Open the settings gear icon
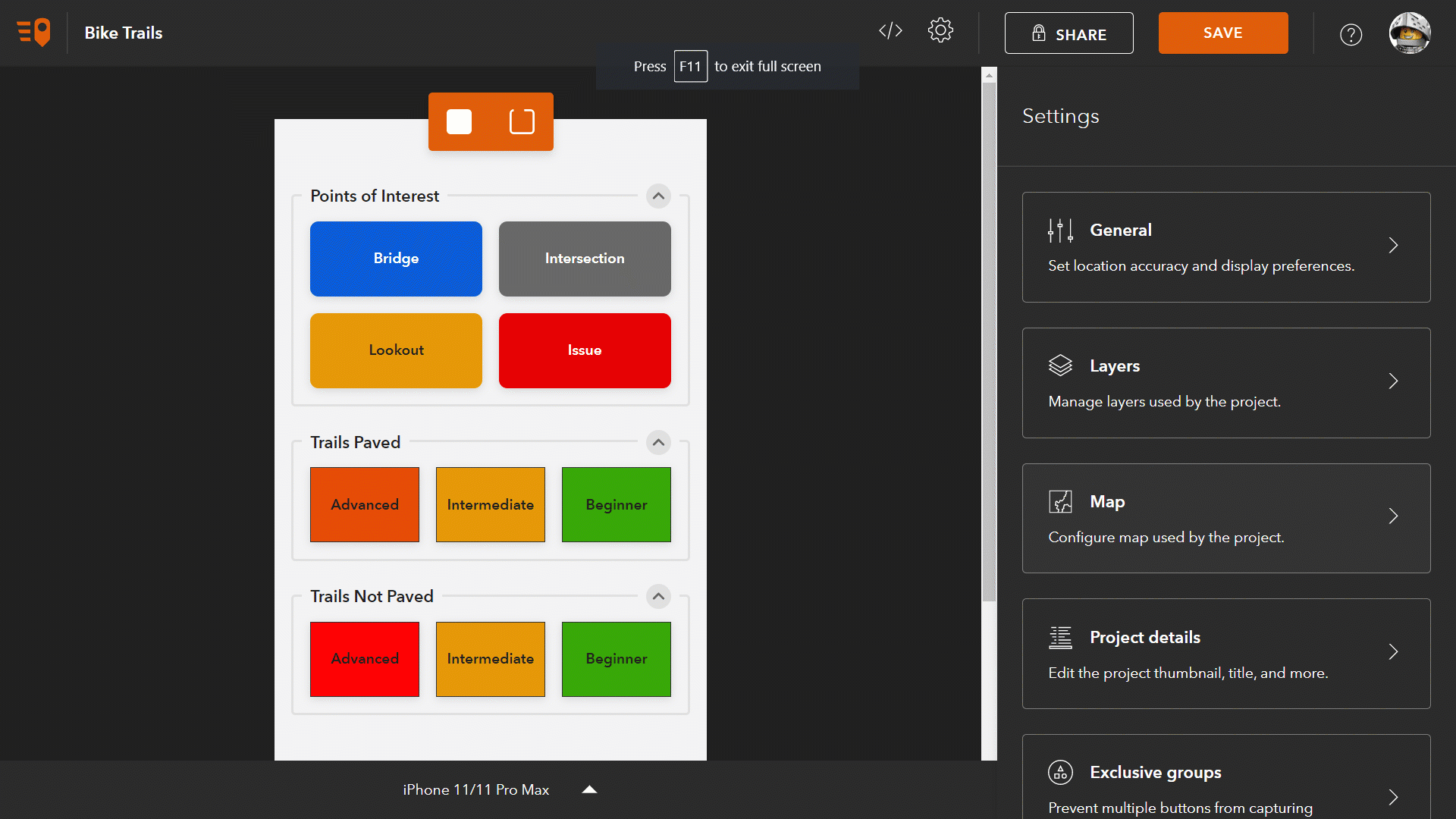The width and height of the screenshot is (1456, 819). point(940,31)
